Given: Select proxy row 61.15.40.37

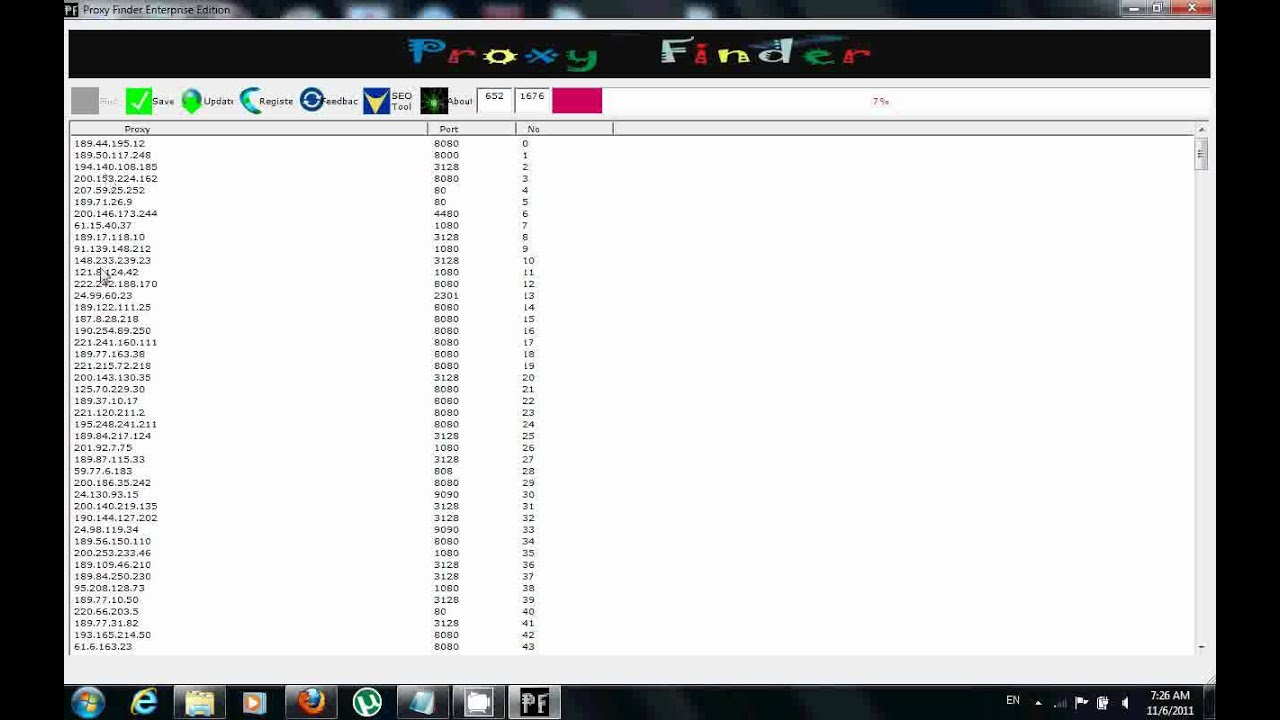Looking at the screenshot, I should click(103, 225).
